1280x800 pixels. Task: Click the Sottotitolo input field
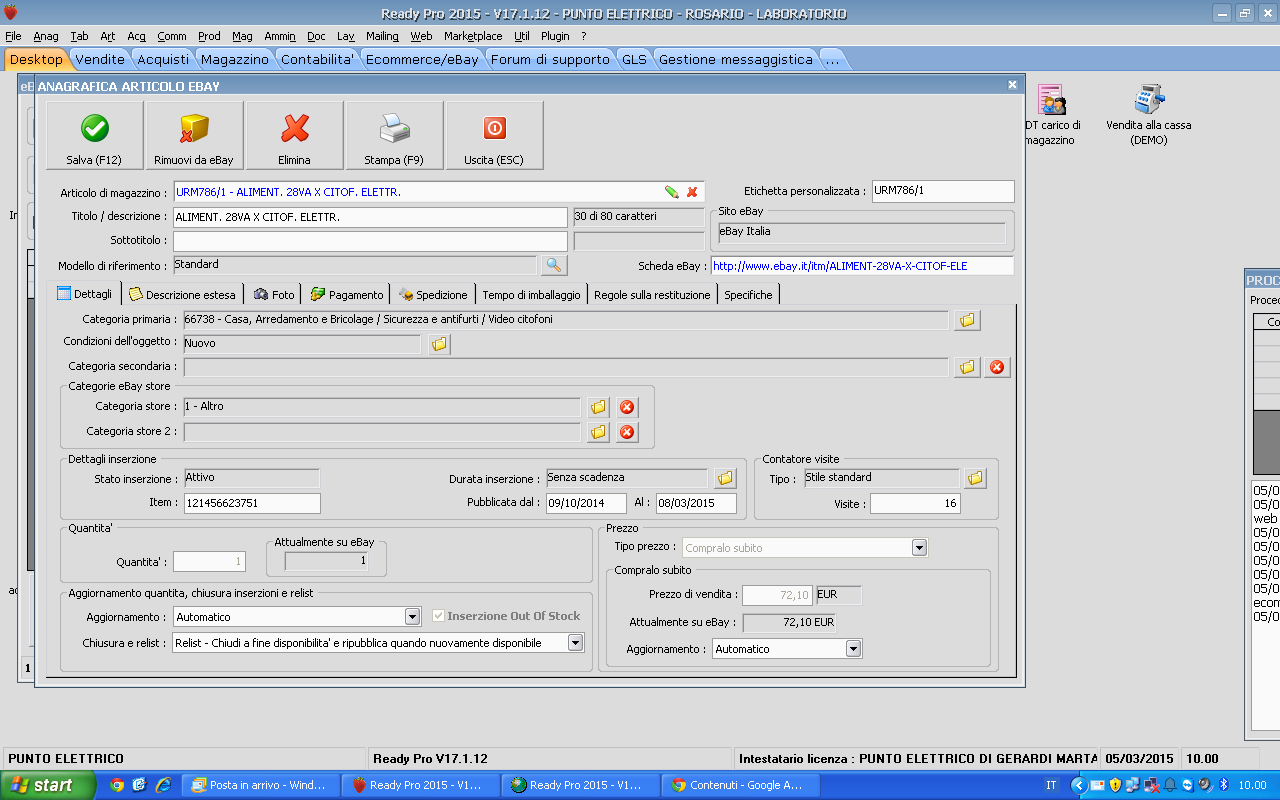[370, 241]
